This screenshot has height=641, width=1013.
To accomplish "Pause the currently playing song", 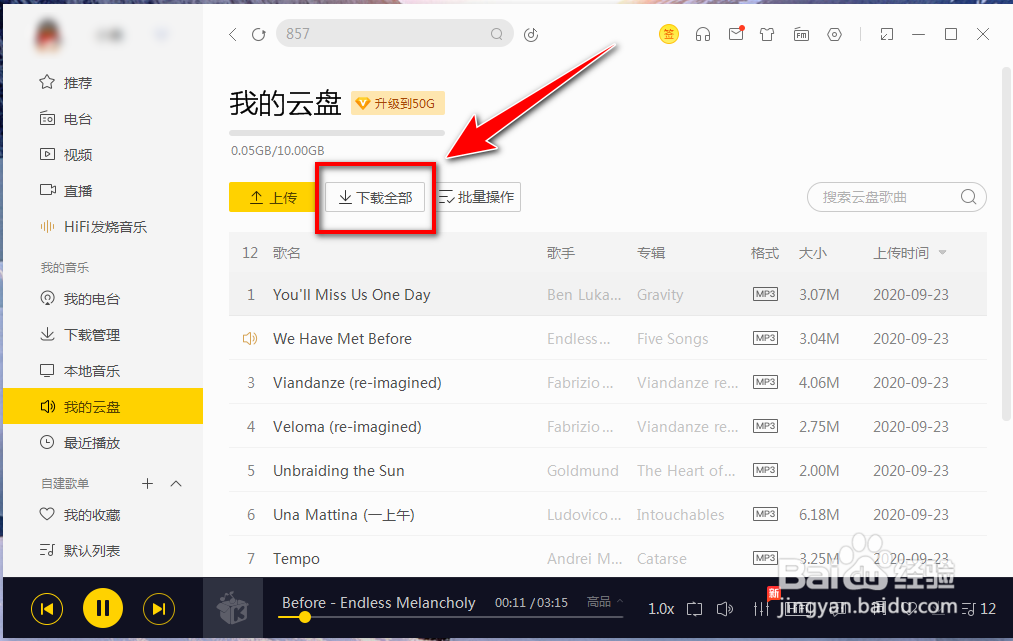I will coord(102,608).
